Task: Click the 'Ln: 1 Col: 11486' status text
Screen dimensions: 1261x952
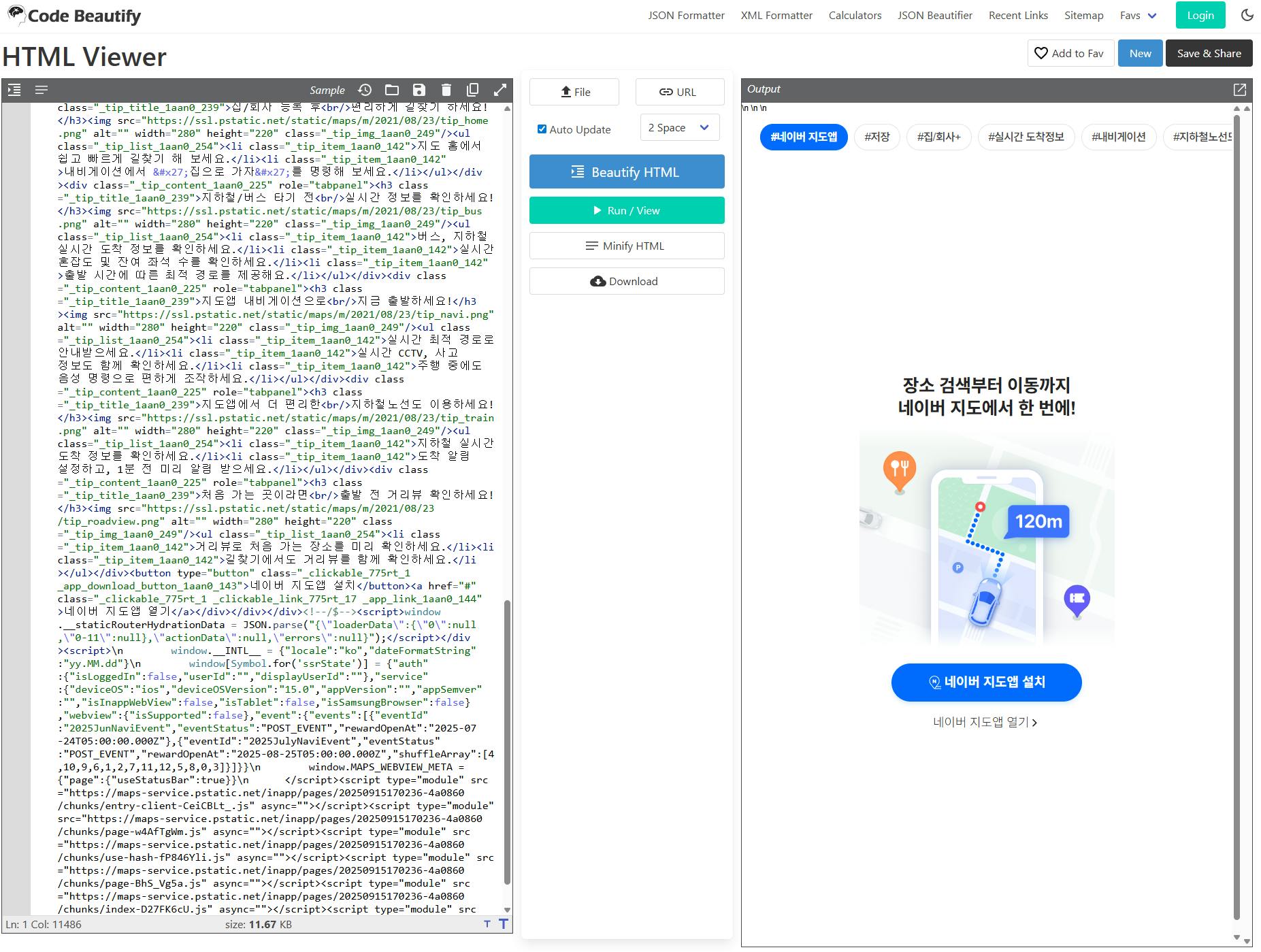Action: (x=44, y=924)
